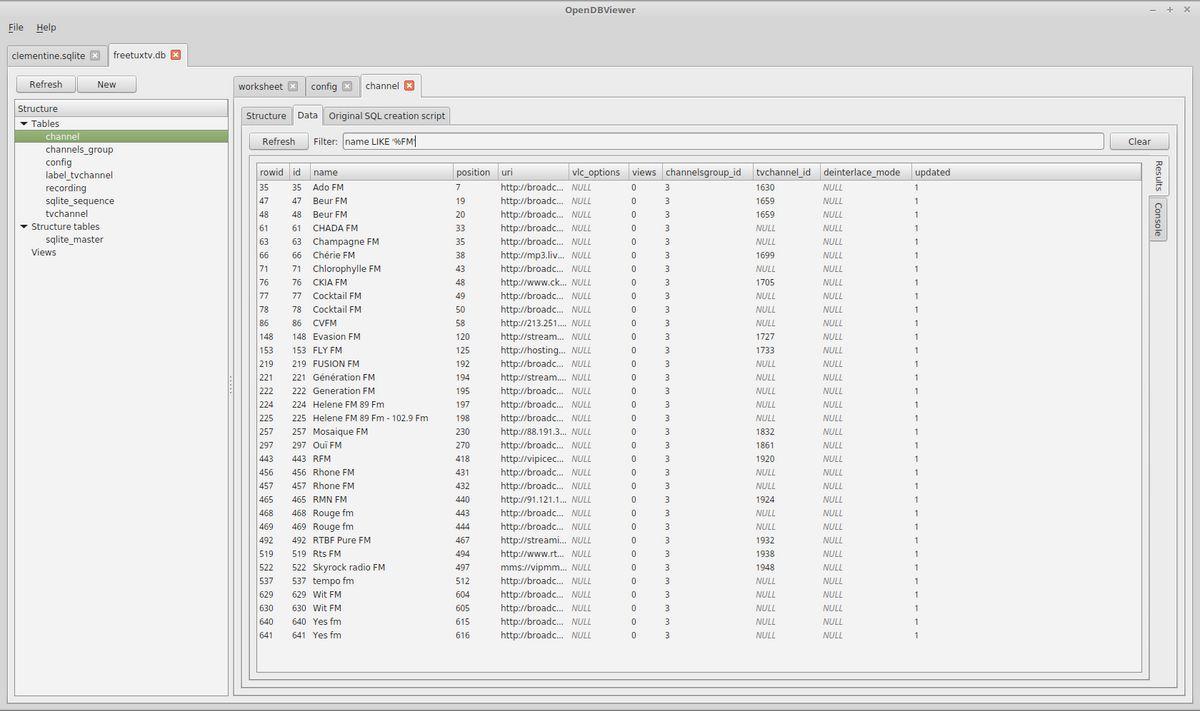Collapse the Tables tree node
This screenshot has width=1200, height=711.
coord(23,124)
